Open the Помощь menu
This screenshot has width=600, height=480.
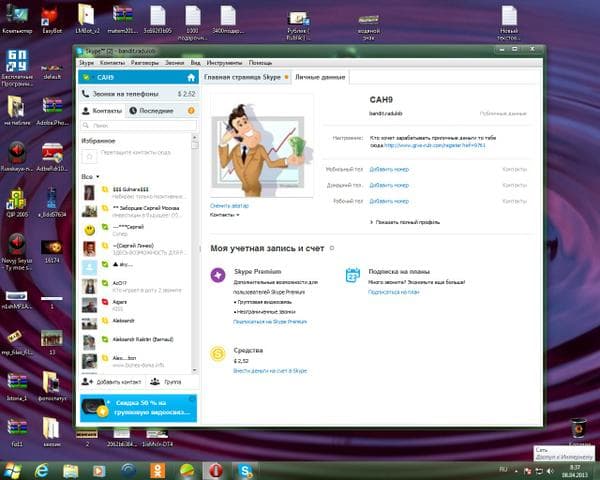click(260, 63)
